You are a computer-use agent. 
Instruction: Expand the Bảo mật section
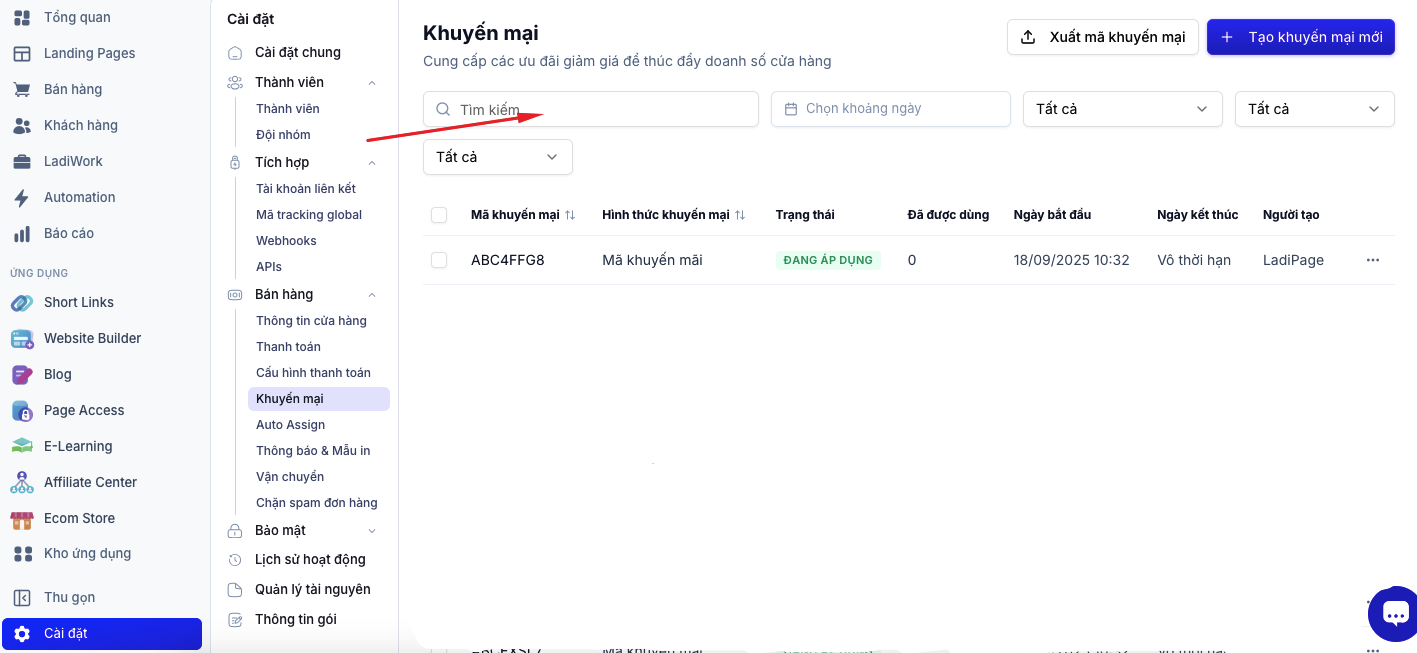pyautogui.click(x=372, y=531)
